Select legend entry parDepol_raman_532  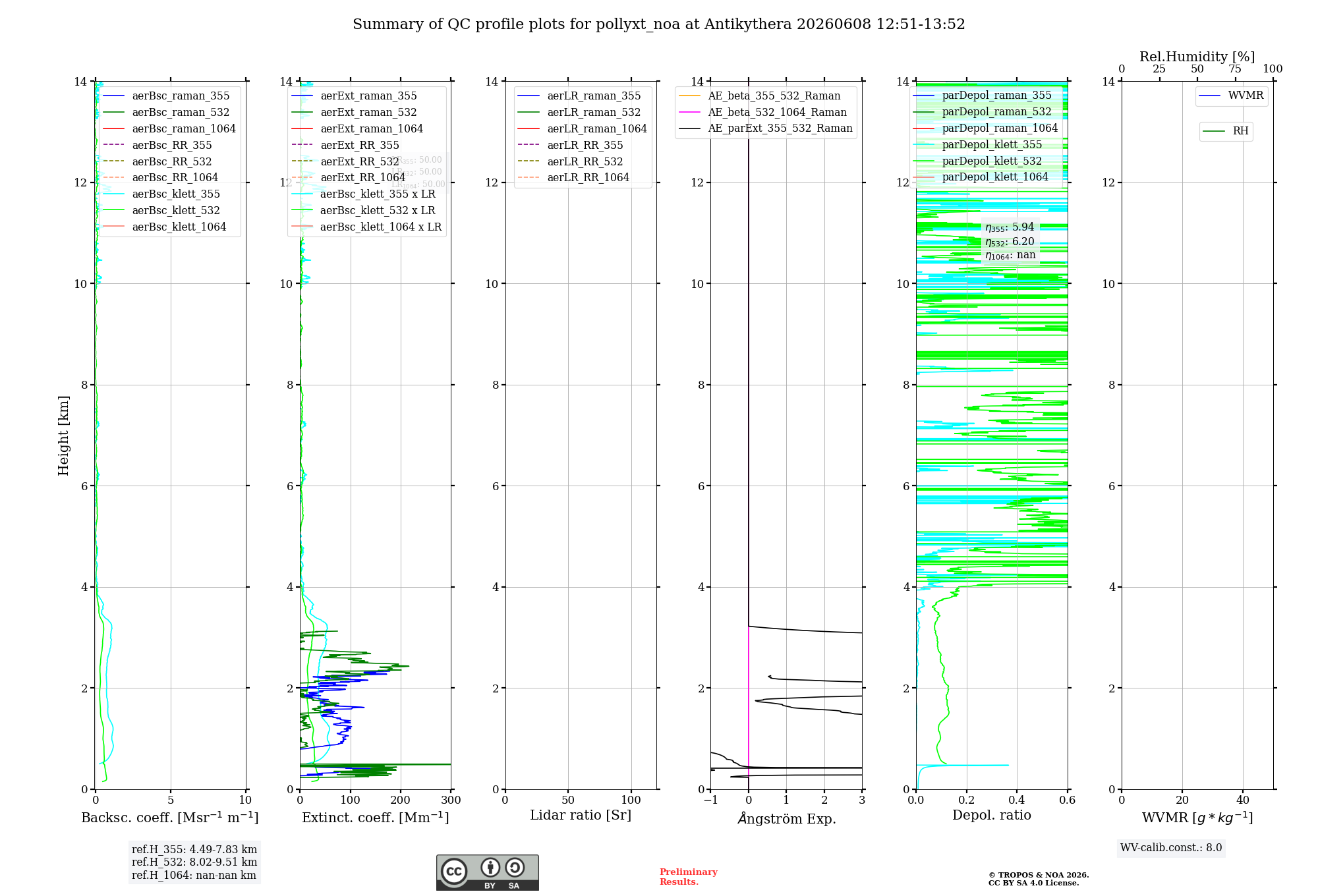pos(983,112)
